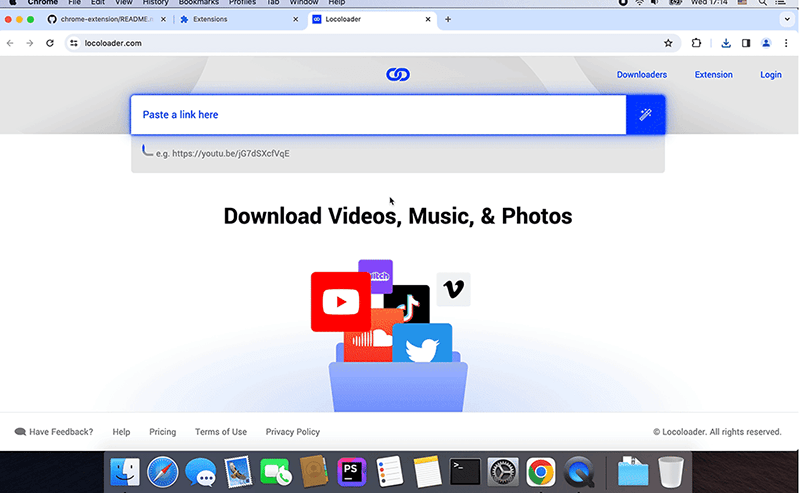
Task: Open Finder from the dock
Action: tap(124, 472)
